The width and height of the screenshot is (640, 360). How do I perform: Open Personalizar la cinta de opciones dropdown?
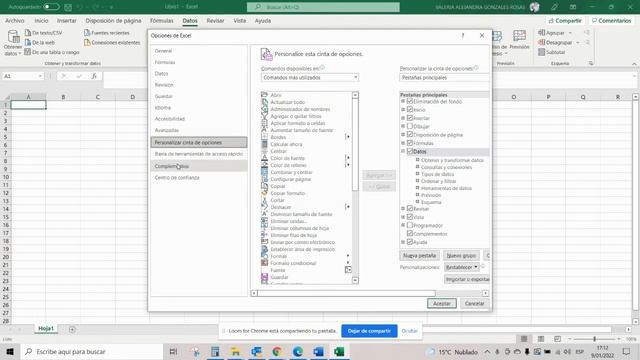[x=444, y=78]
